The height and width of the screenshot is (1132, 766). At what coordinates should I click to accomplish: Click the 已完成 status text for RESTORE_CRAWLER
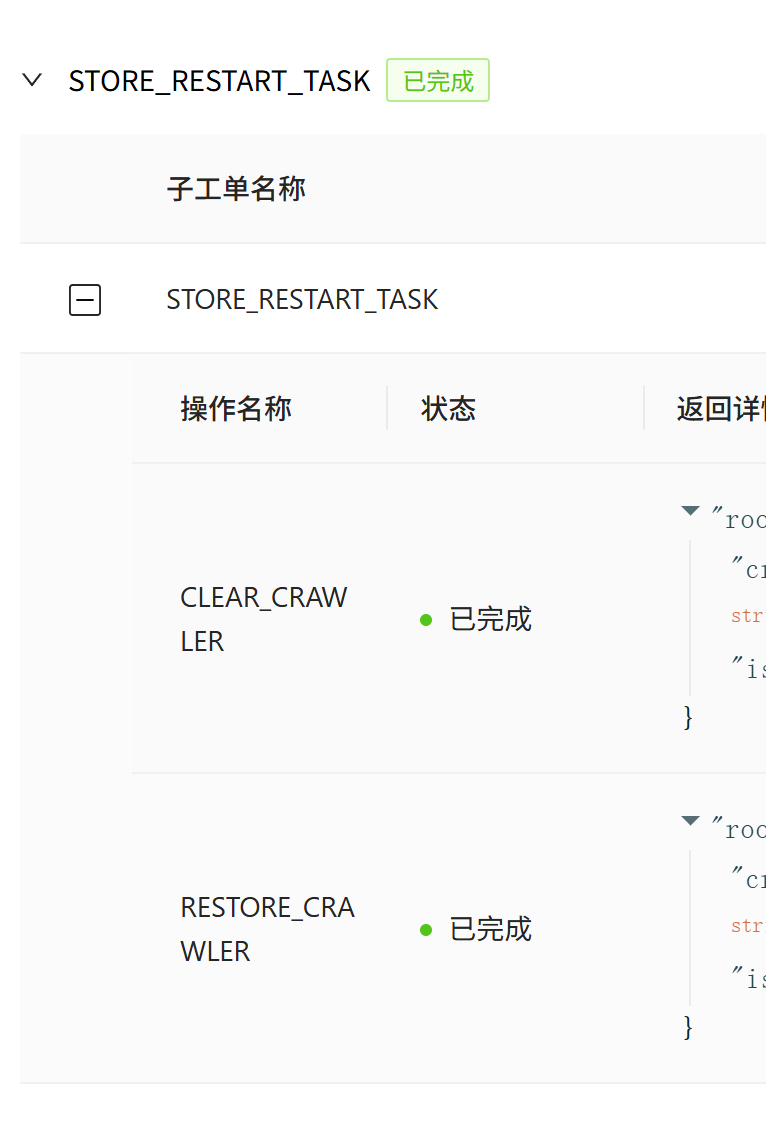pos(490,930)
